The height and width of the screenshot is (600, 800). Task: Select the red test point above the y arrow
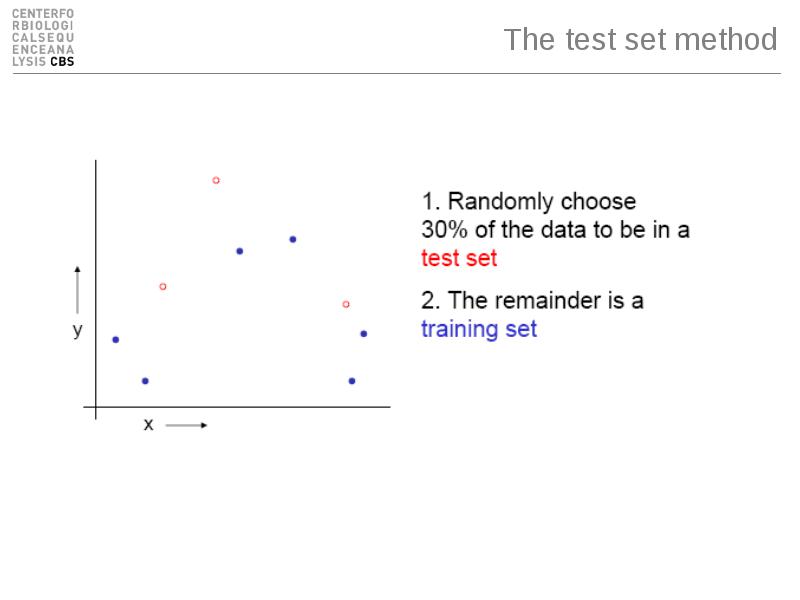click(163, 287)
